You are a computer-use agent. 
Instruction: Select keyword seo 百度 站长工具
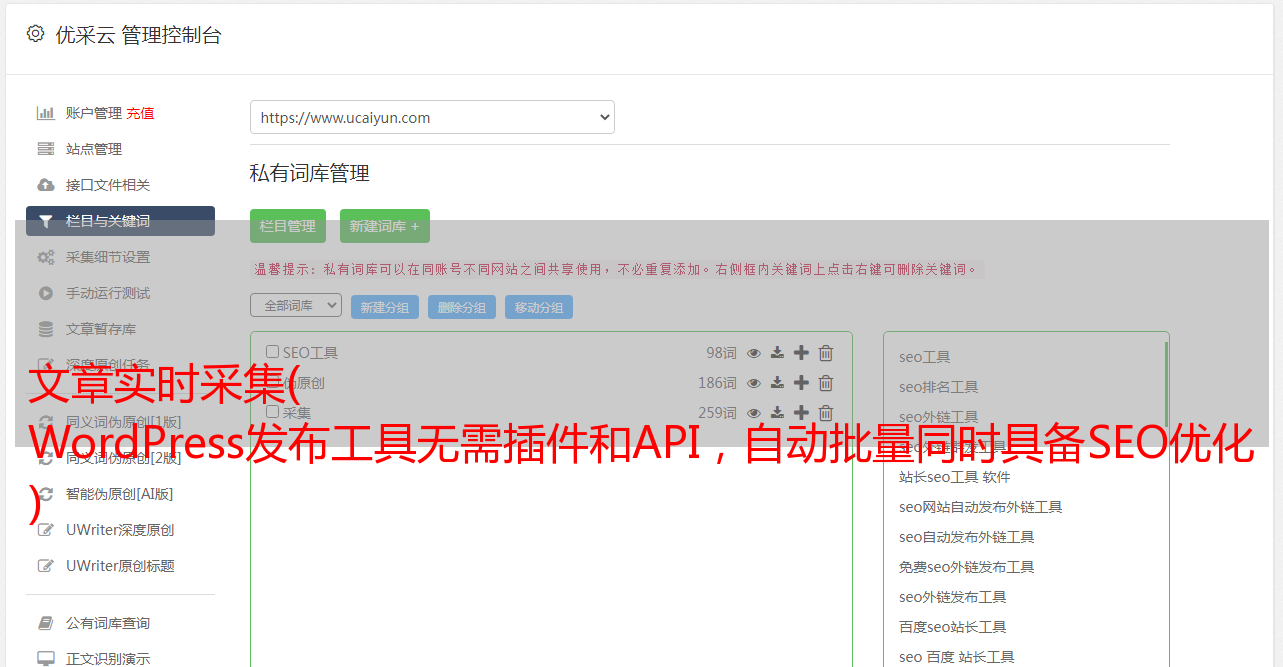(957, 657)
